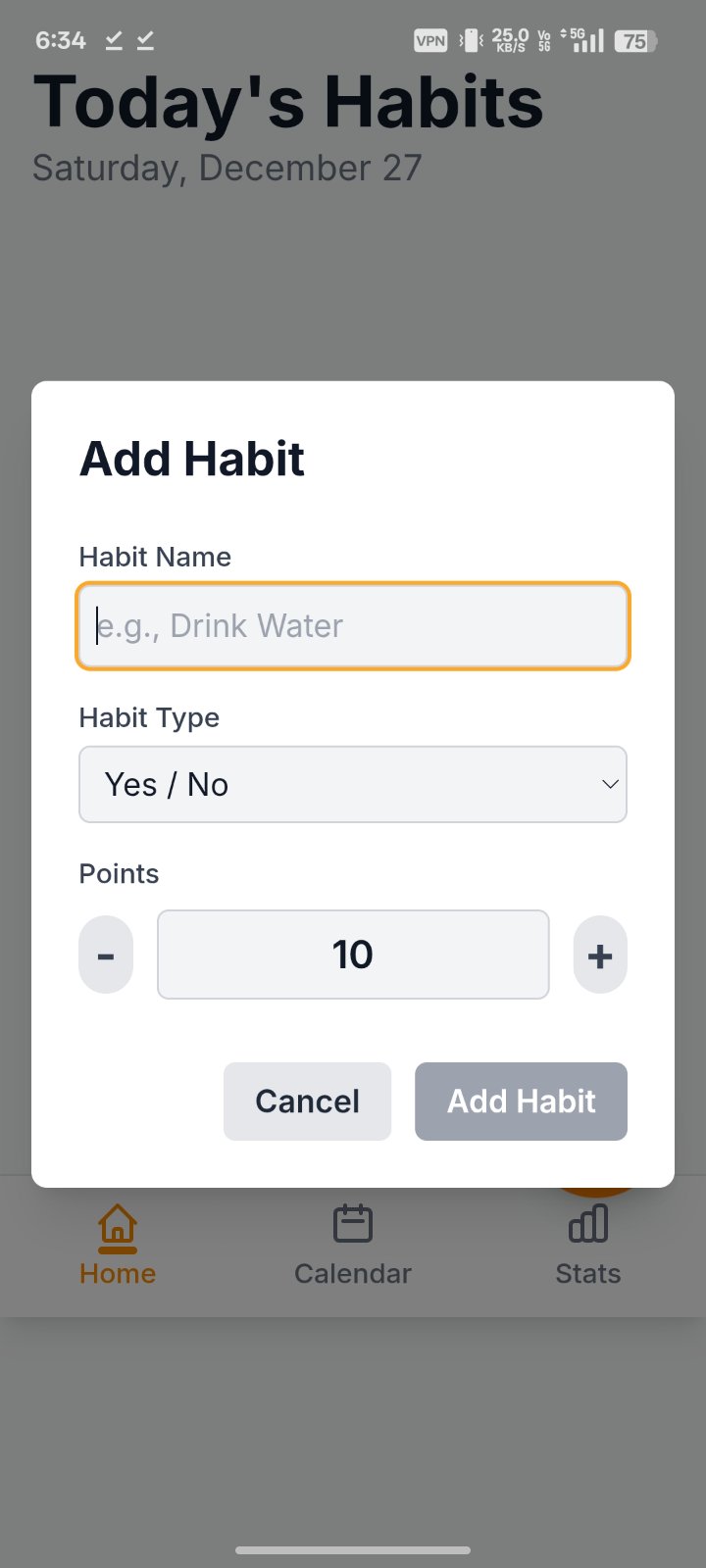Open the Habit Type dropdown

pos(353,784)
